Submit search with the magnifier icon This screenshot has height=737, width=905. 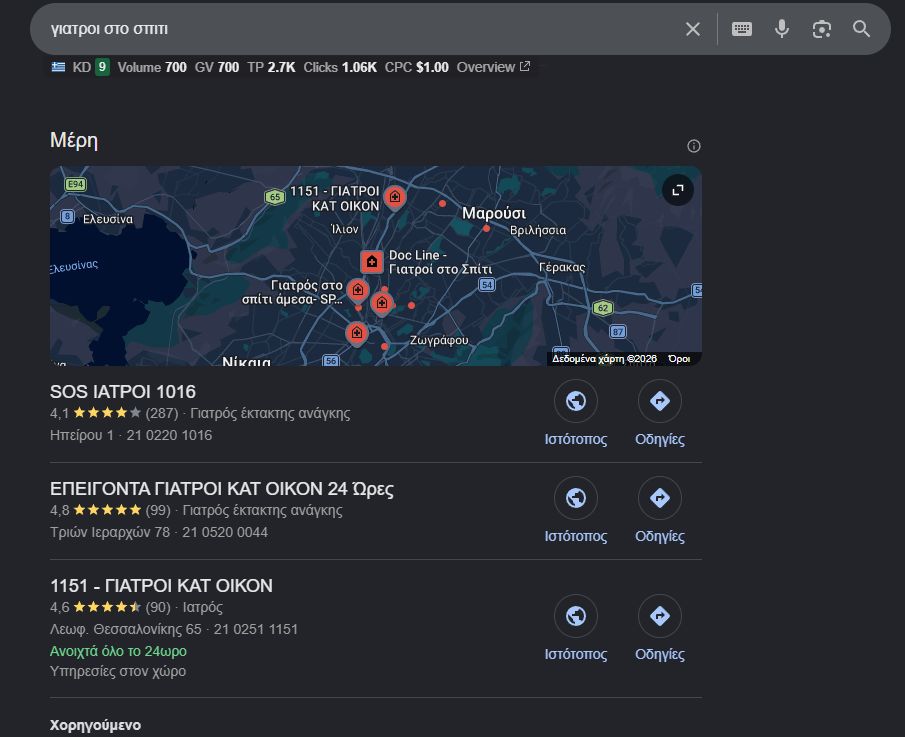(x=861, y=29)
